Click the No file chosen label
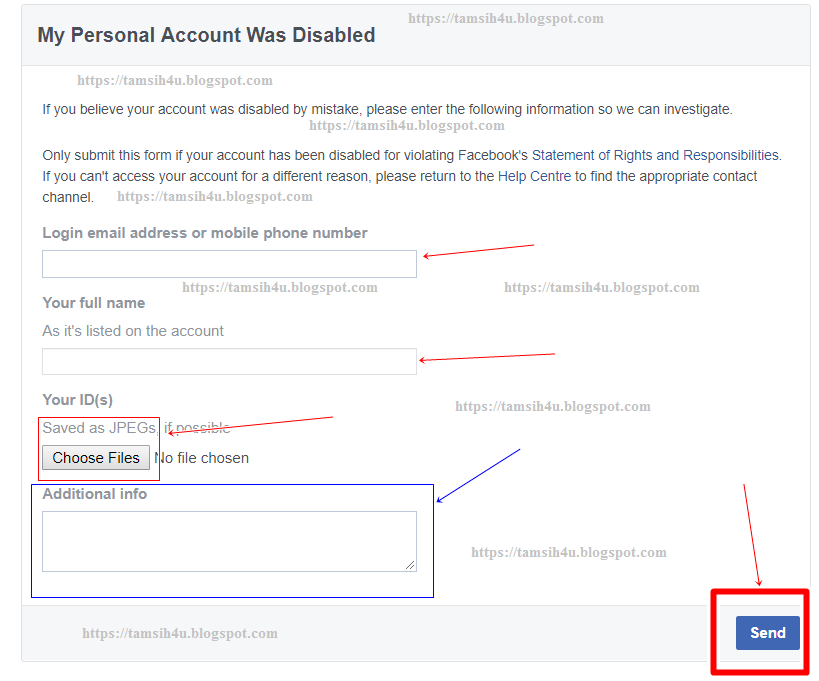This screenshot has height=681, width=819. (202, 457)
